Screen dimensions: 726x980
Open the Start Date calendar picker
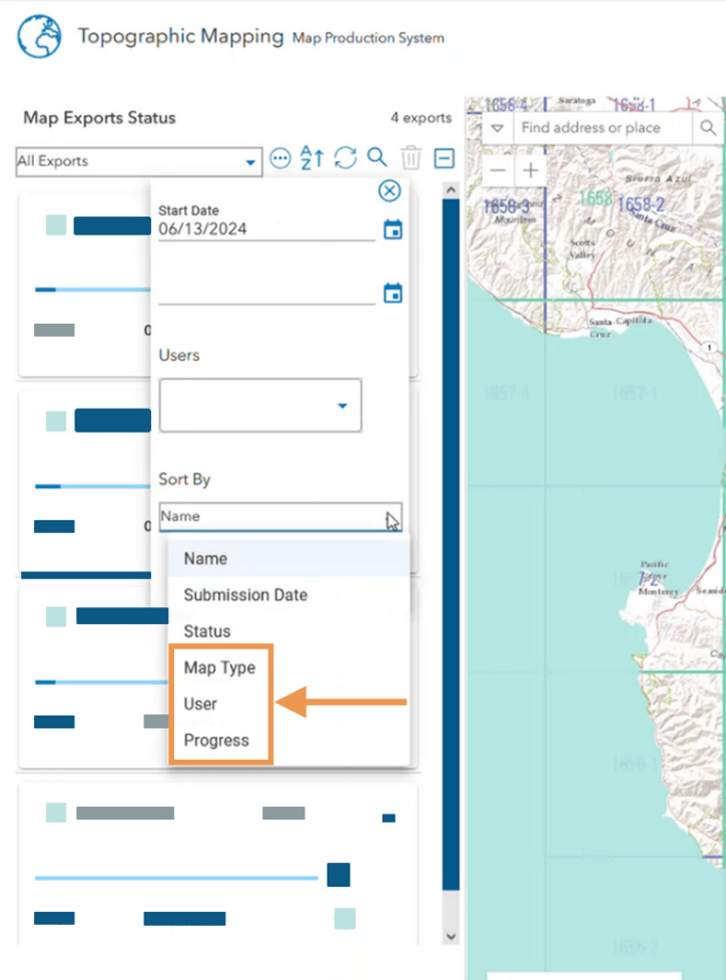click(393, 229)
